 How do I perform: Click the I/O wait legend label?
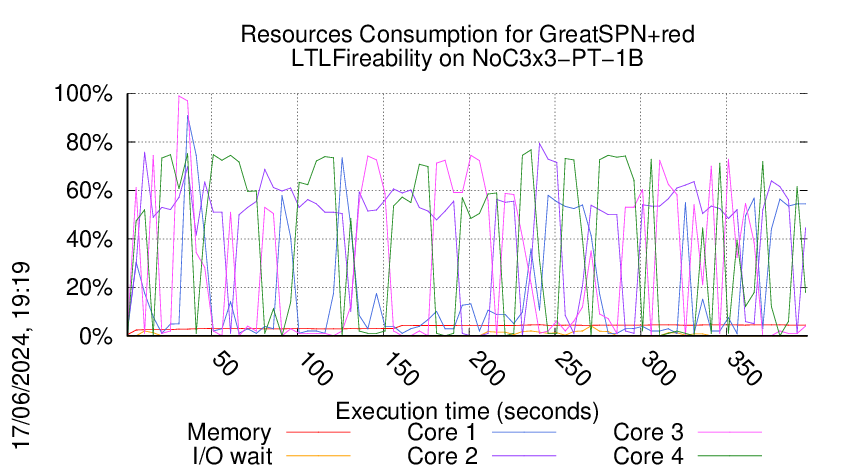pos(233,456)
